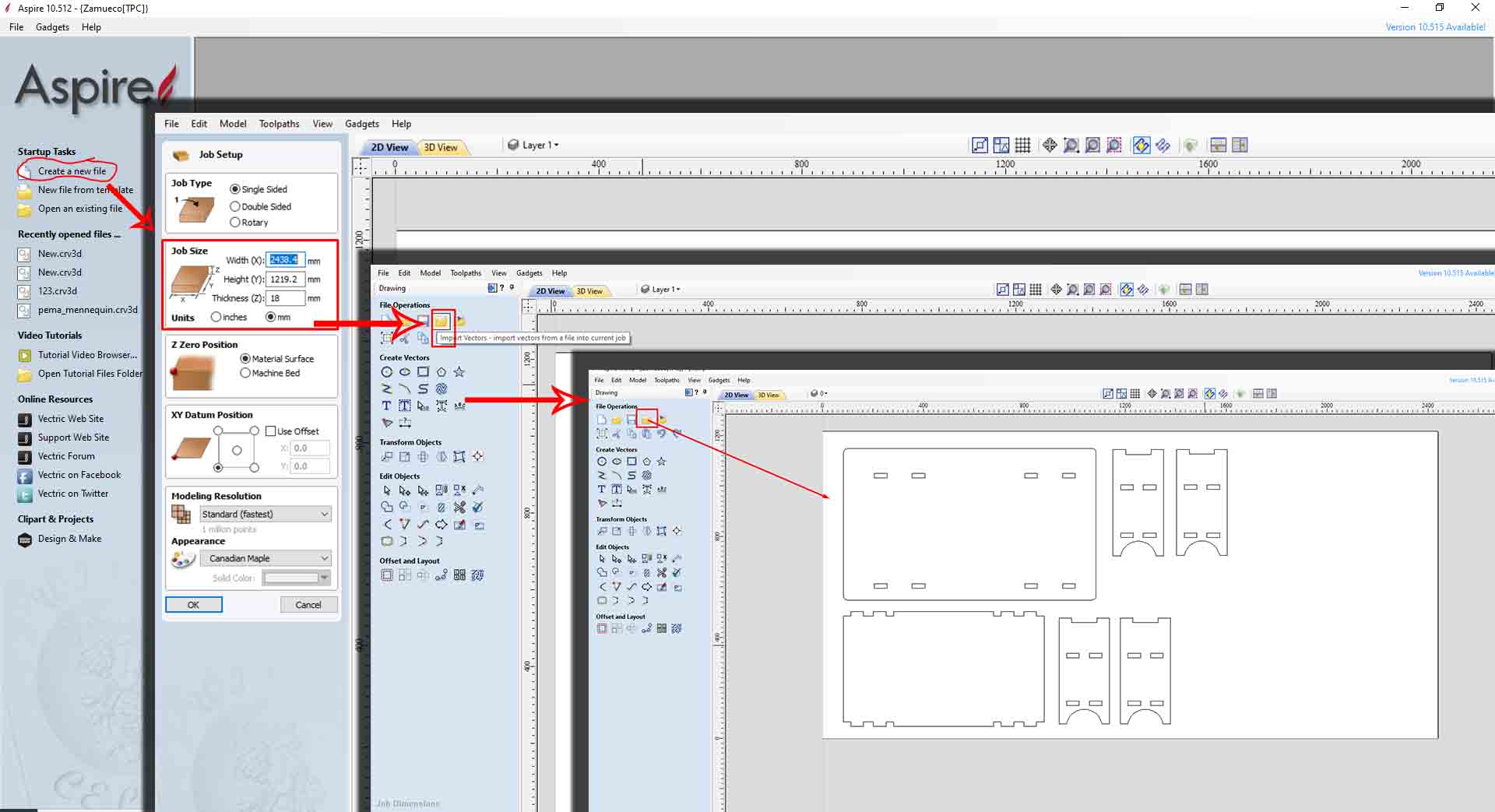Select Draw Ellipse tool in middle Drawing panel
The image size is (1495, 812).
click(x=405, y=372)
